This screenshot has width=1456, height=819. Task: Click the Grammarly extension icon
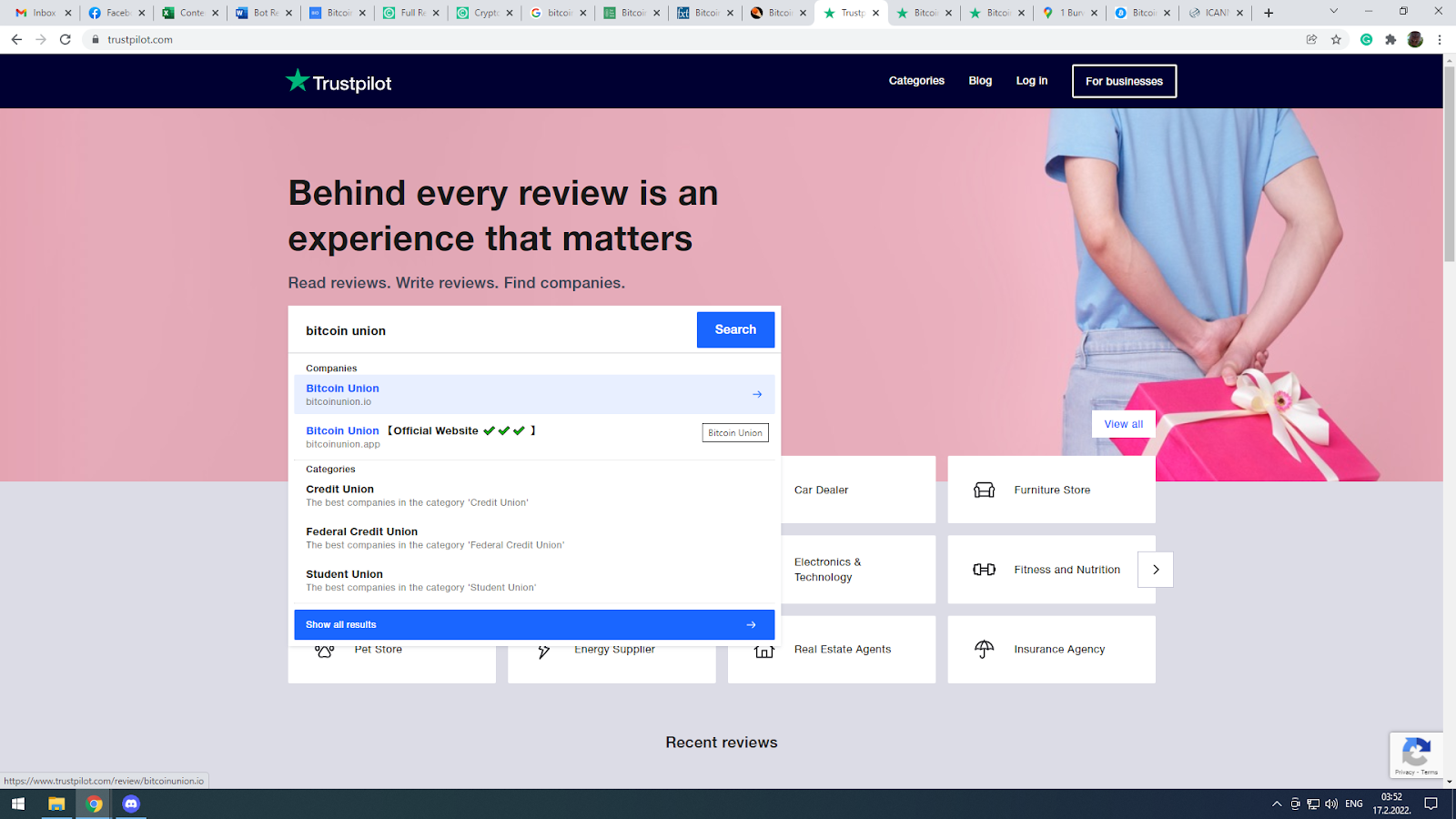1366,39
